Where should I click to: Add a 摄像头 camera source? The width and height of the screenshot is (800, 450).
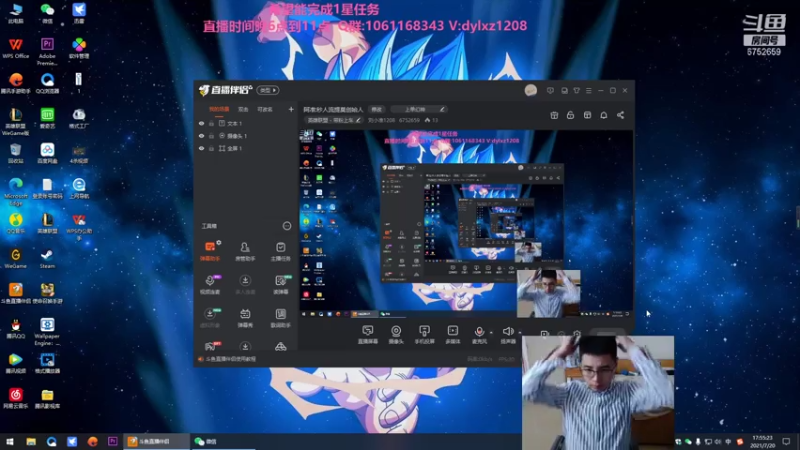point(396,335)
